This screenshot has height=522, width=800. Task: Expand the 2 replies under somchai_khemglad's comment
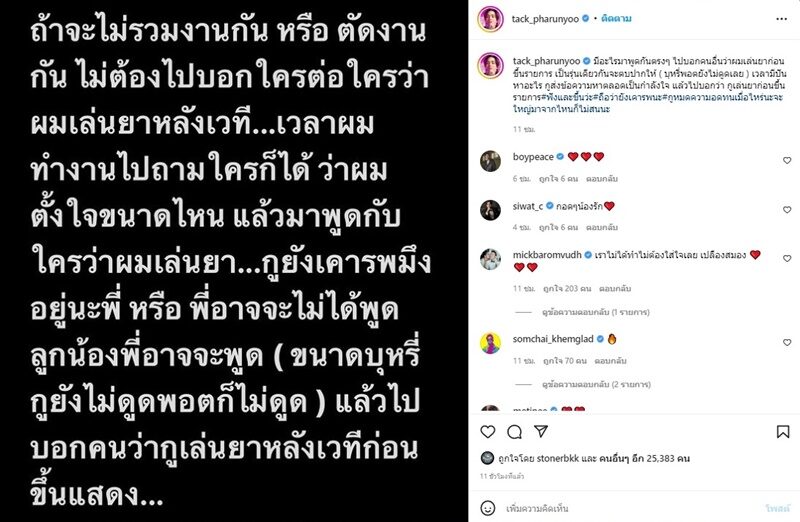pyautogui.click(x=596, y=384)
